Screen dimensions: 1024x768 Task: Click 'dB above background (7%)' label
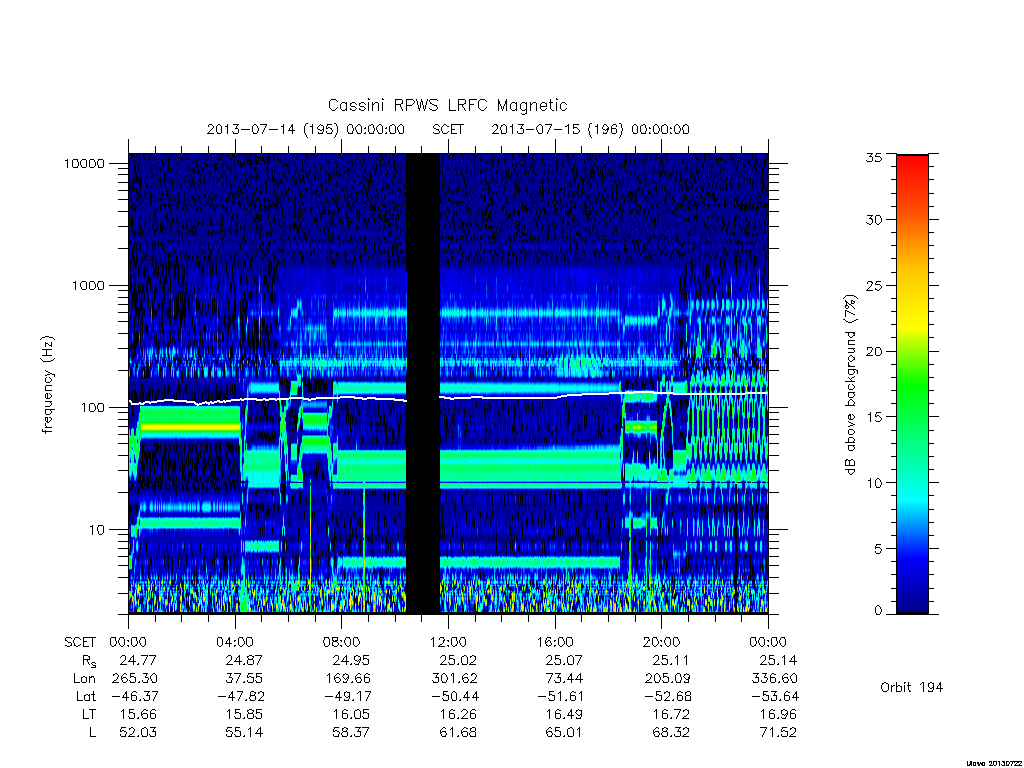coord(850,385)
